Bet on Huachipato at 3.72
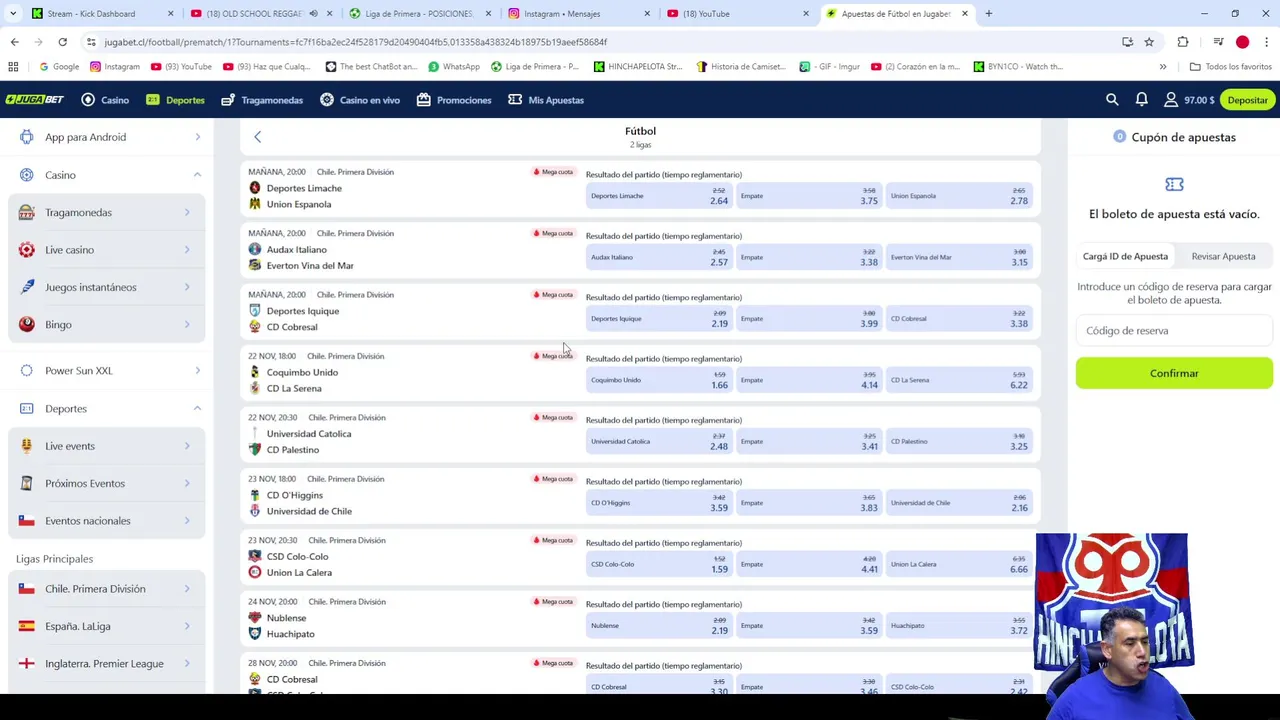The height and width of the screenshot is (720, 1280). click(959, 626)
